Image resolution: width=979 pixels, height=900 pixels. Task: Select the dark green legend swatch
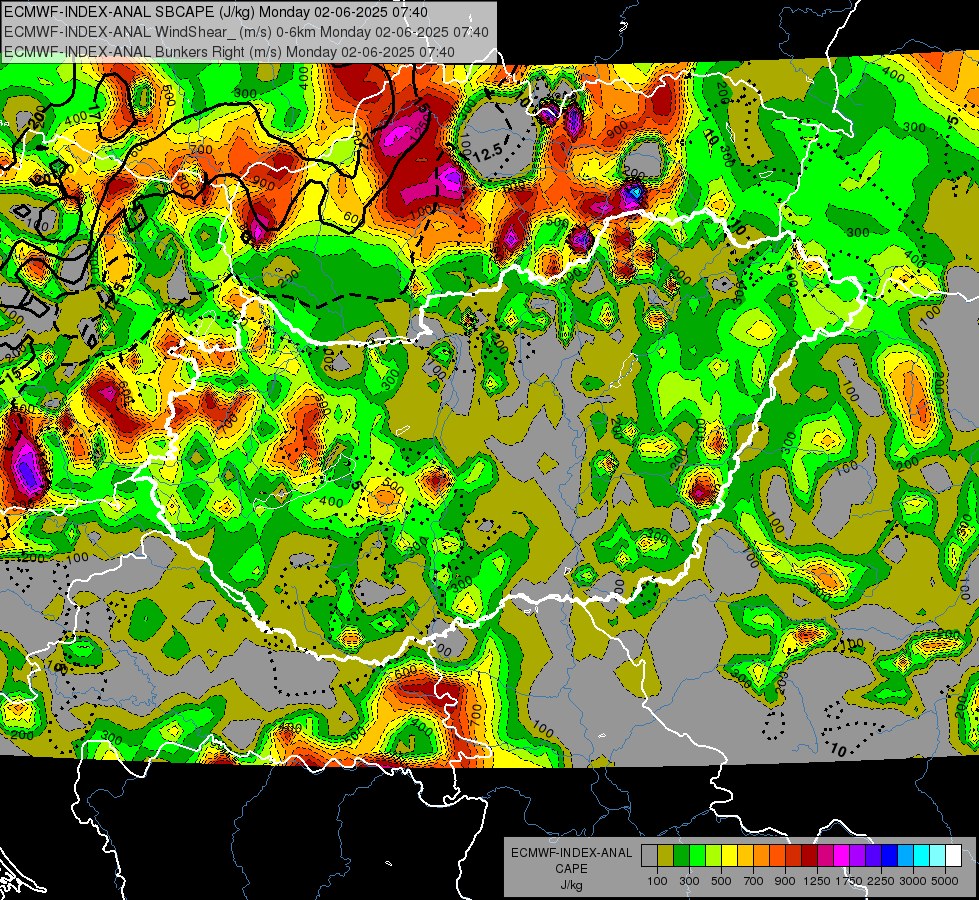[681, 856]
